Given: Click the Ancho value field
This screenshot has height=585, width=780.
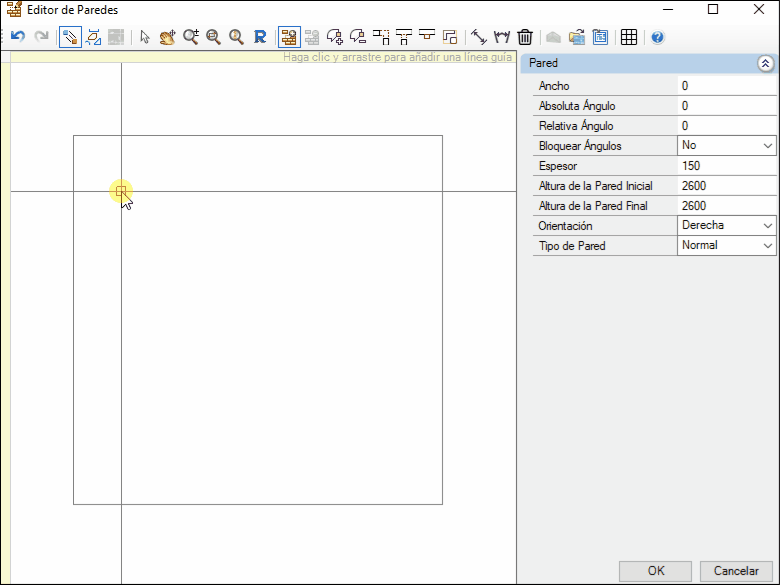Looking at the screenshot, I should coord(727,86).
